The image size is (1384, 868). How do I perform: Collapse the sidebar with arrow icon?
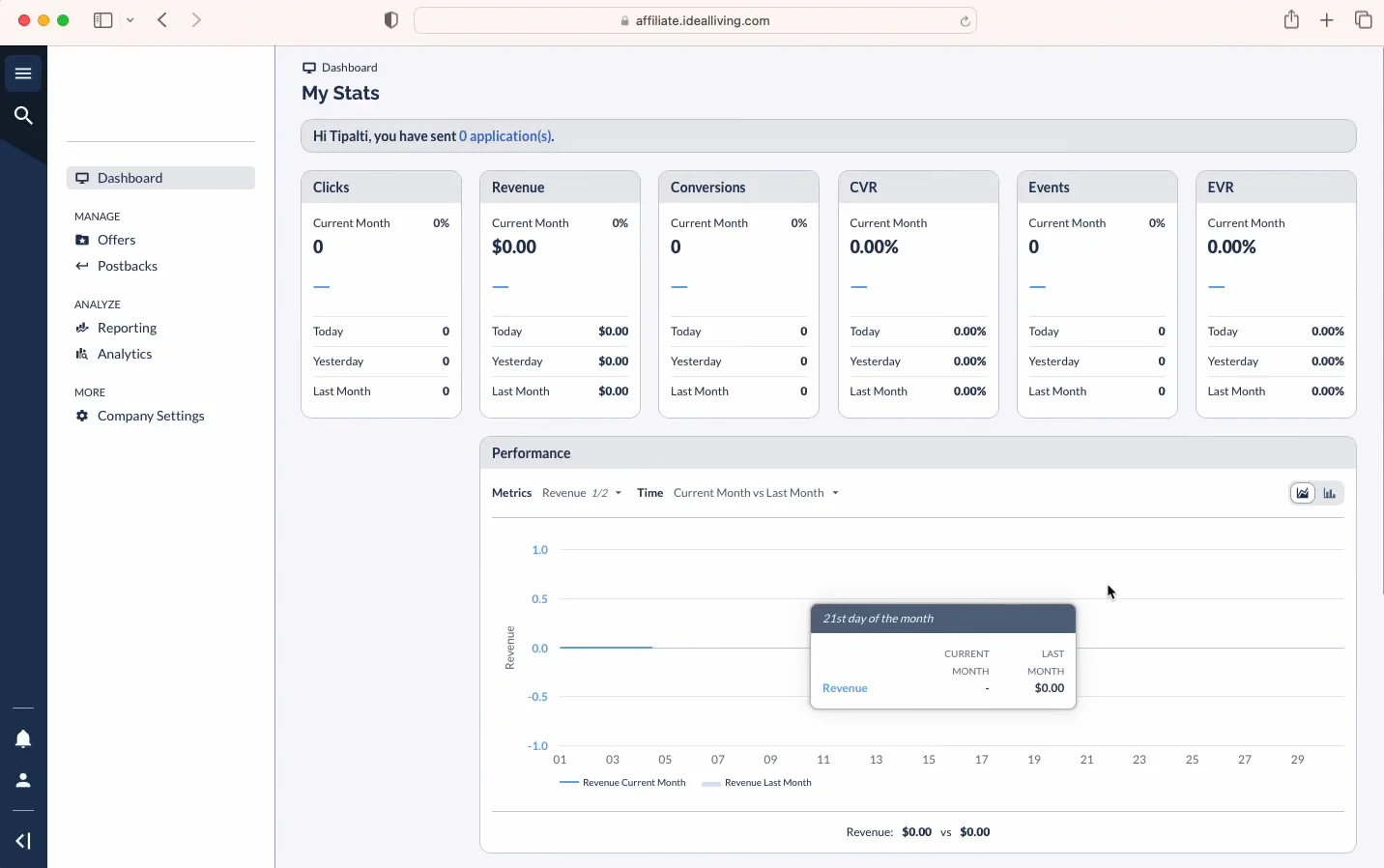pos(23,841)
